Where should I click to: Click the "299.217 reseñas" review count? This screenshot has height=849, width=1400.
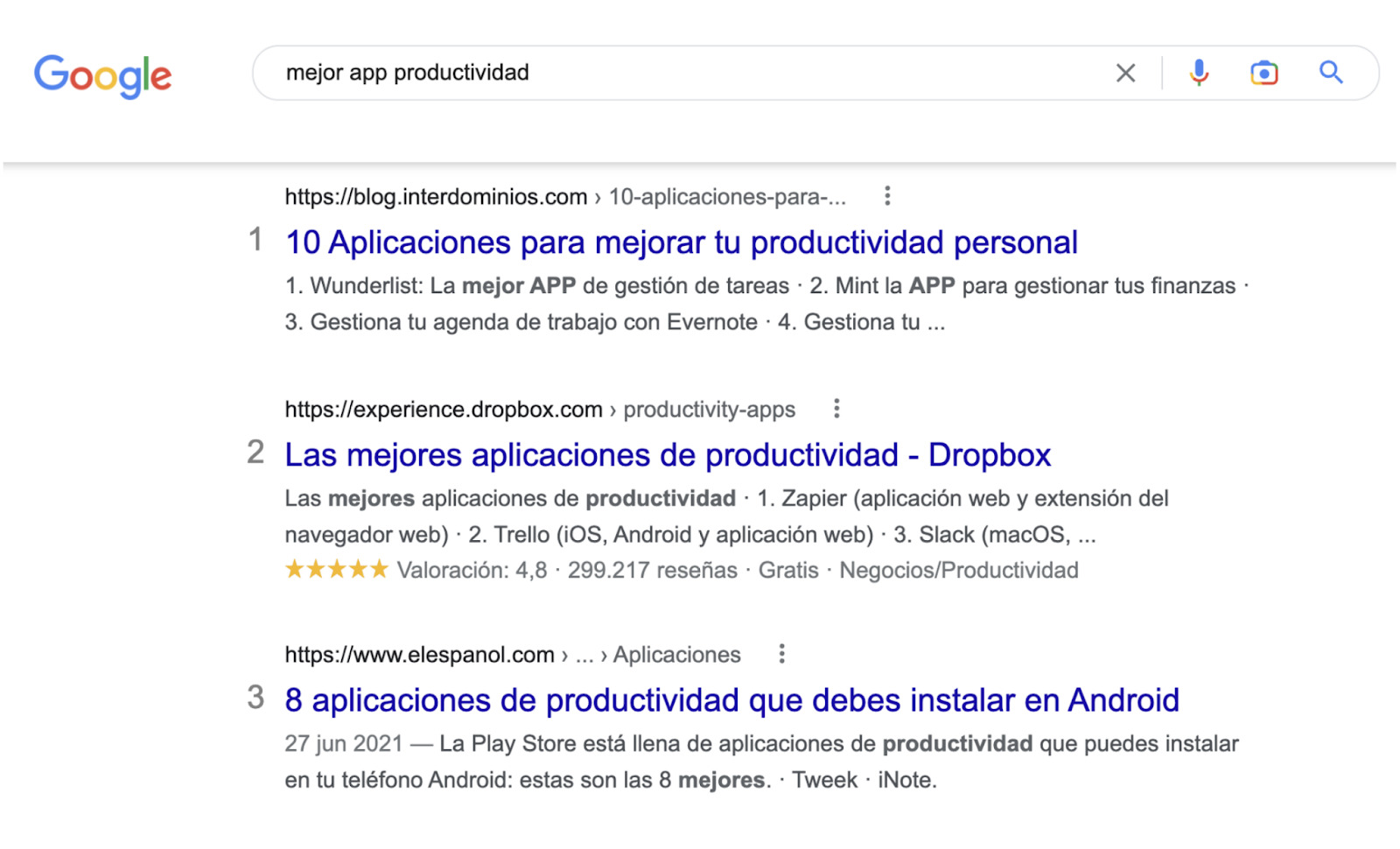tap(652, 571)
